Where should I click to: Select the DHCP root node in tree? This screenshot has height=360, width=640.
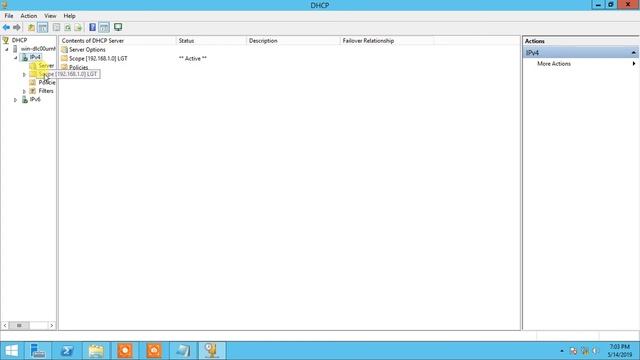19,40
